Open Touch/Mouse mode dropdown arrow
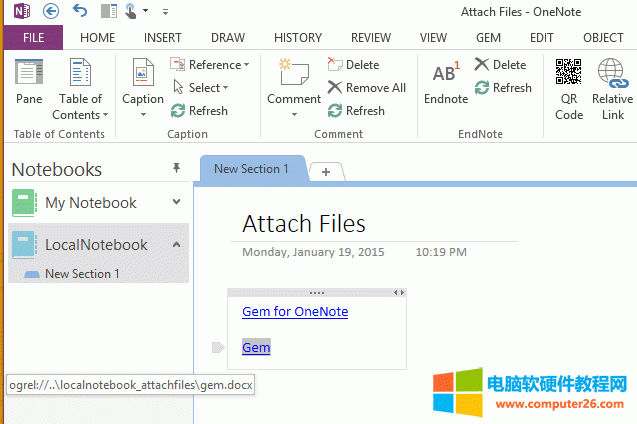This screenshot has width=637, height=424. pyautogui.click(x=145, y=11)
